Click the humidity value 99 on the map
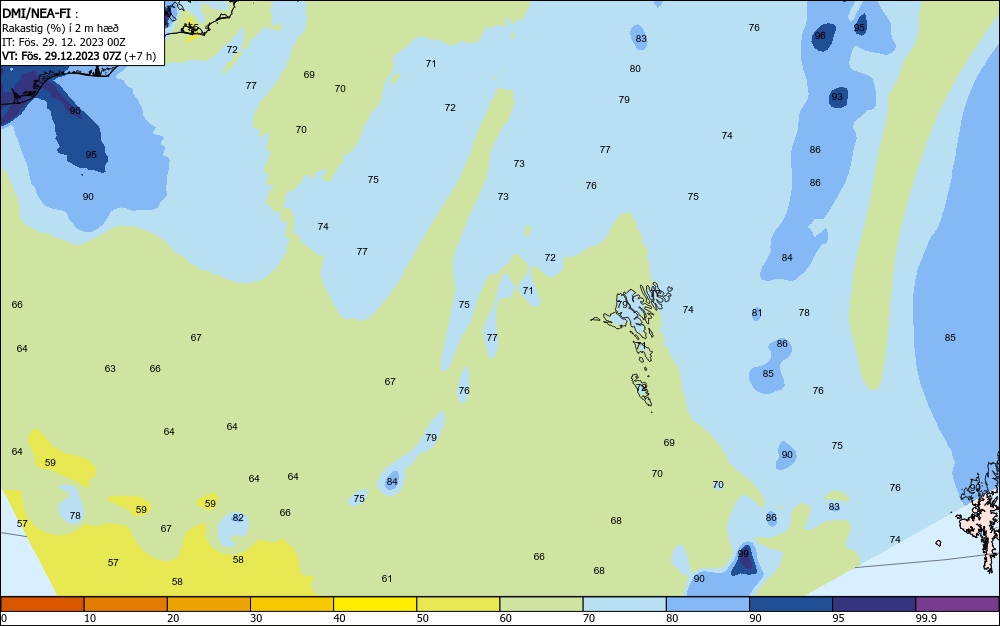 pos(743,553)
